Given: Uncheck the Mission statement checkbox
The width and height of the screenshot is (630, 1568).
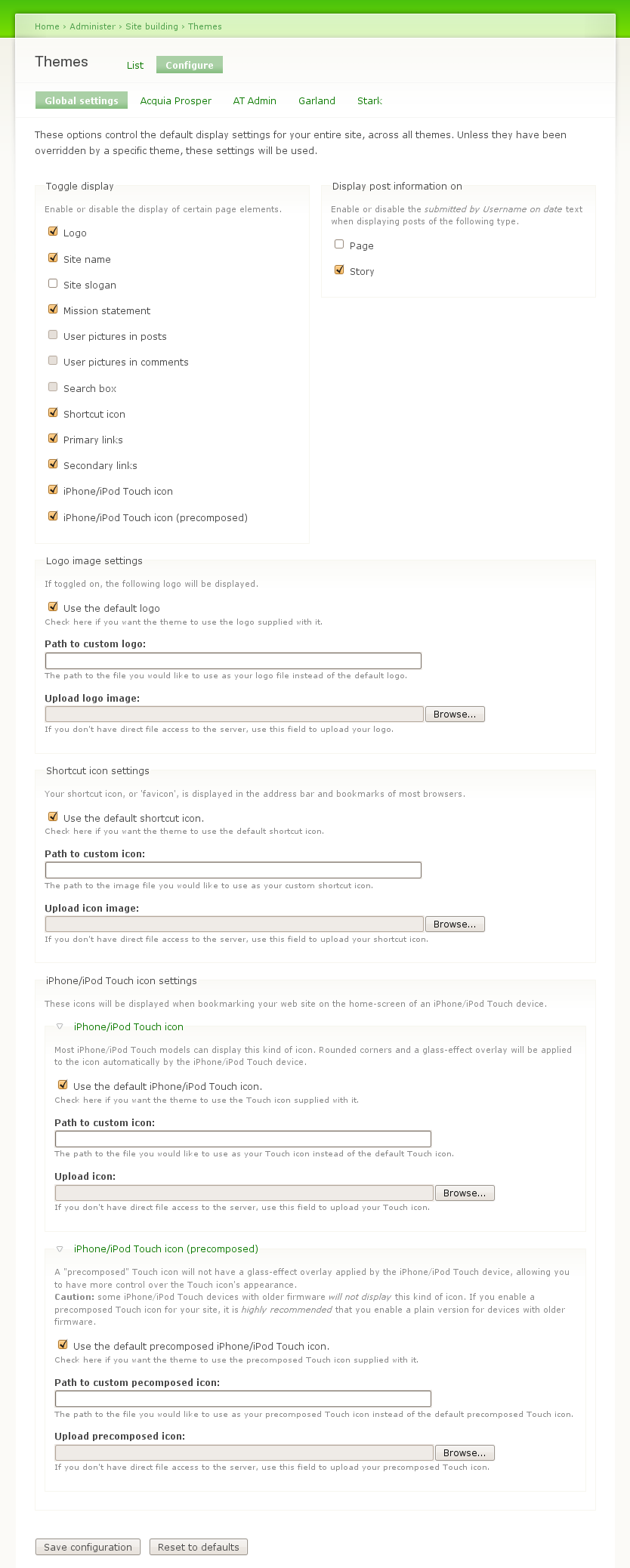Looking at the screenshot, I should (53, 310).
